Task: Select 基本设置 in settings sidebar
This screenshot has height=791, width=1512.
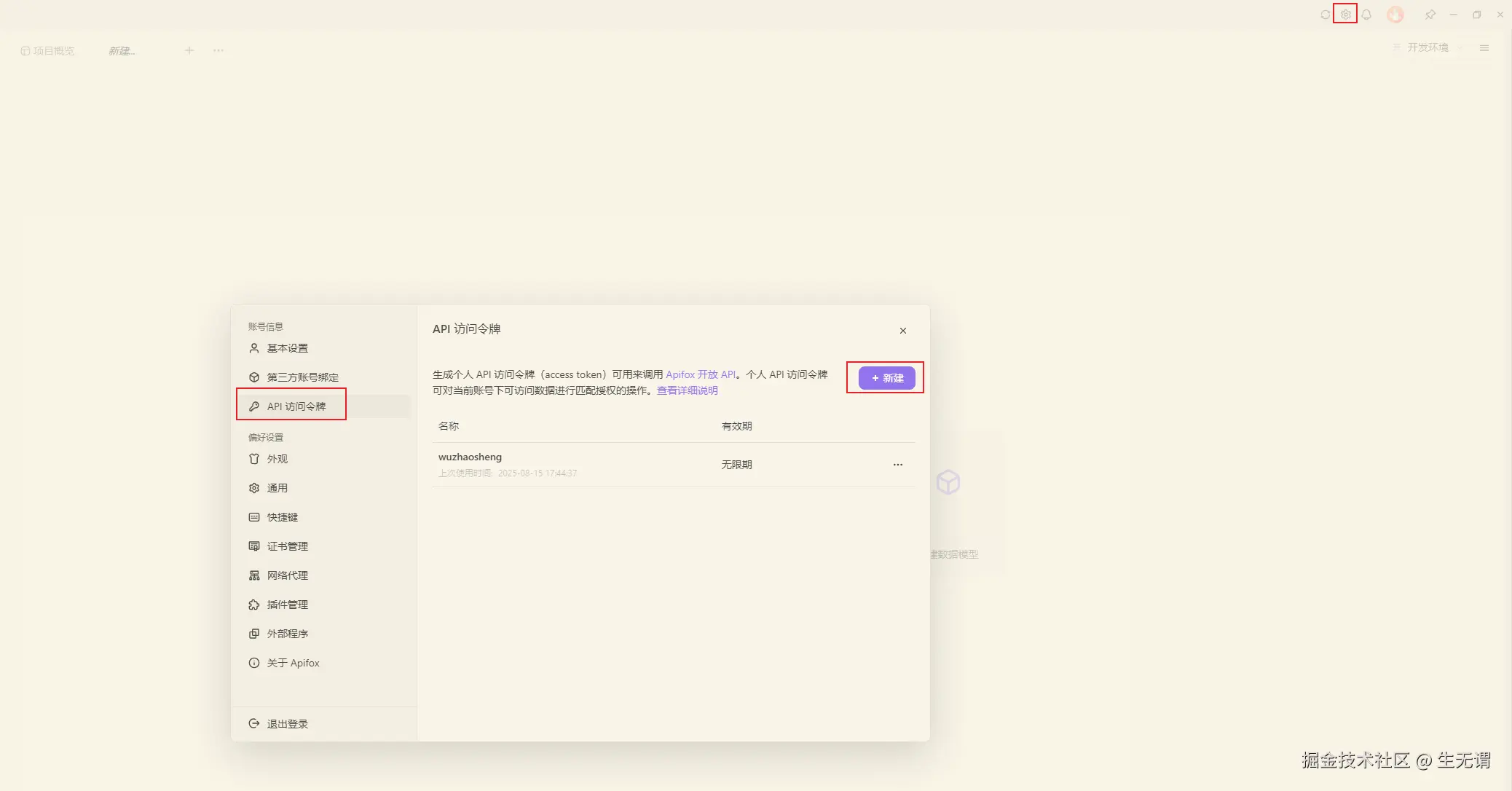Action: (x=287, y=348)
